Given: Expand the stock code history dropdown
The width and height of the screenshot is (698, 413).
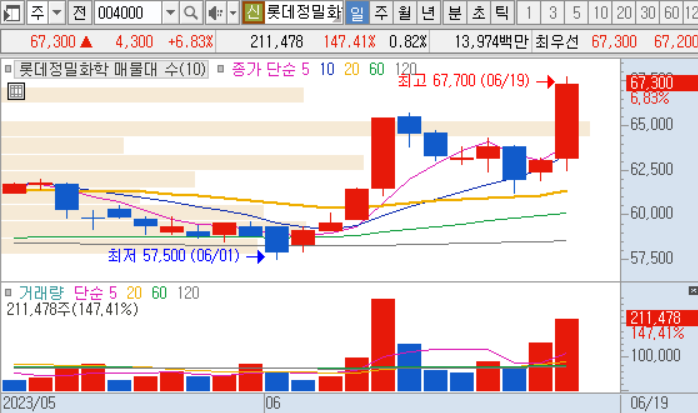Looking at the screenshot, I should click(170, 12).
